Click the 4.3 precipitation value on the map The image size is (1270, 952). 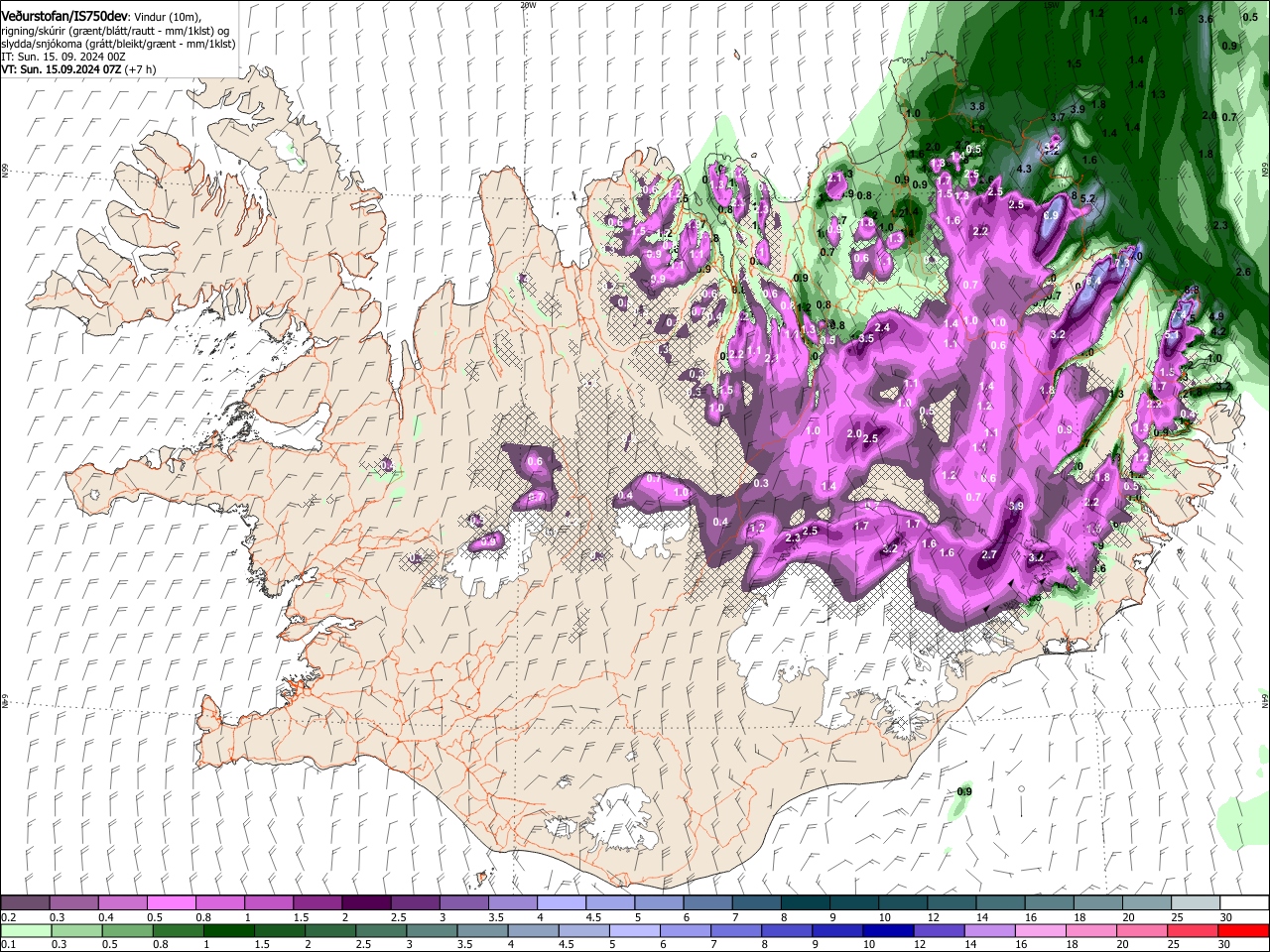click(x=1025, y=170)
